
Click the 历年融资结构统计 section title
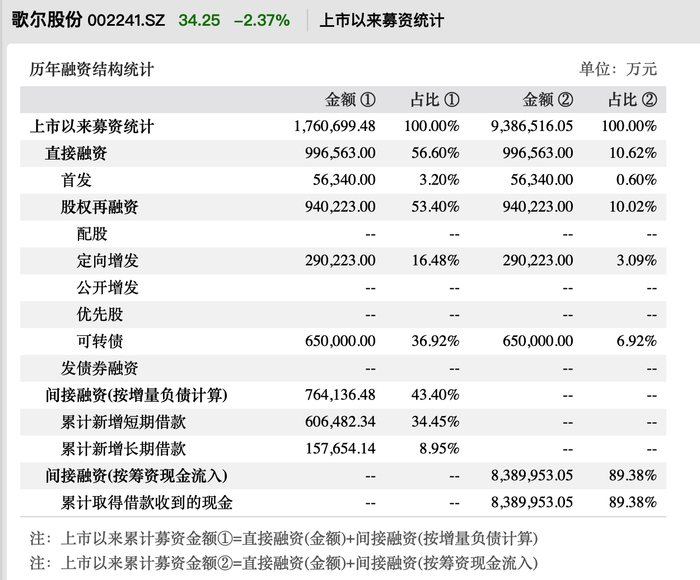pyautogui.click(x=92, y=69)
